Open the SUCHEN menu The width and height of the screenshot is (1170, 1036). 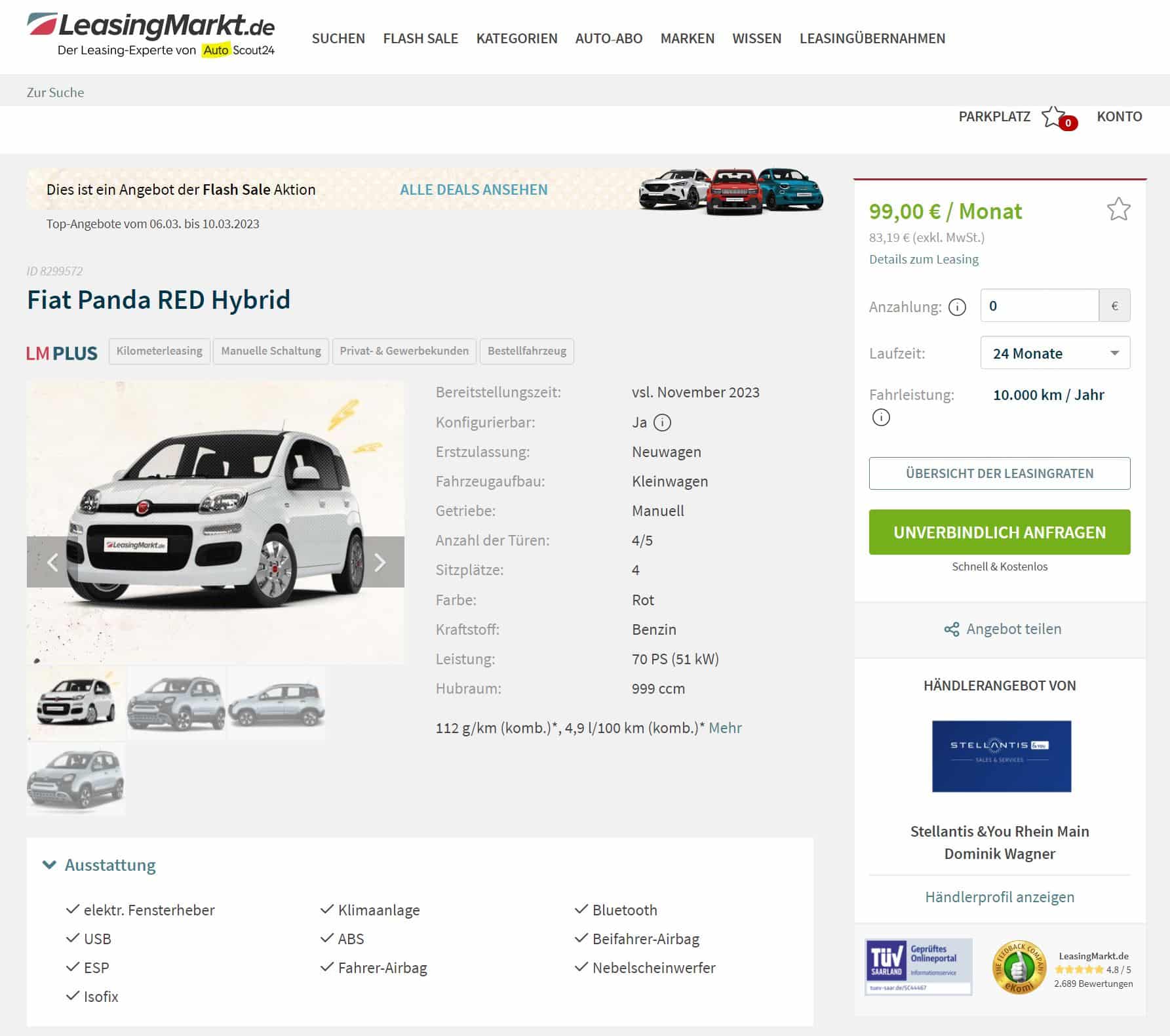click(338, 38)
